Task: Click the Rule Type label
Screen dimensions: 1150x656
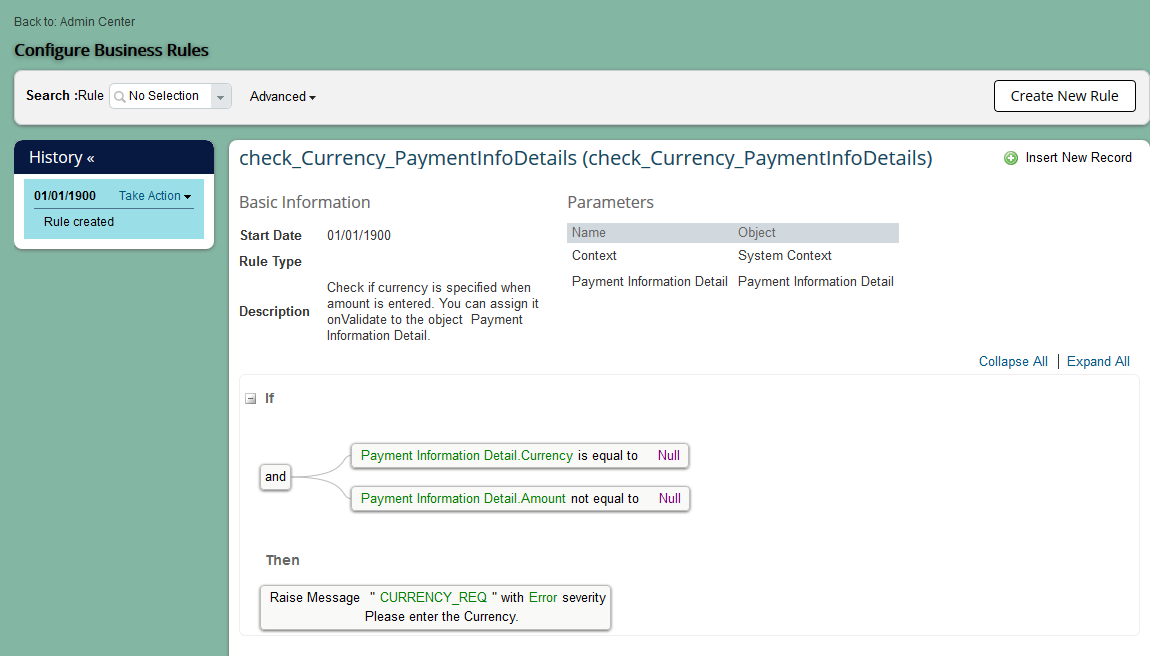Action: point(270,262)
